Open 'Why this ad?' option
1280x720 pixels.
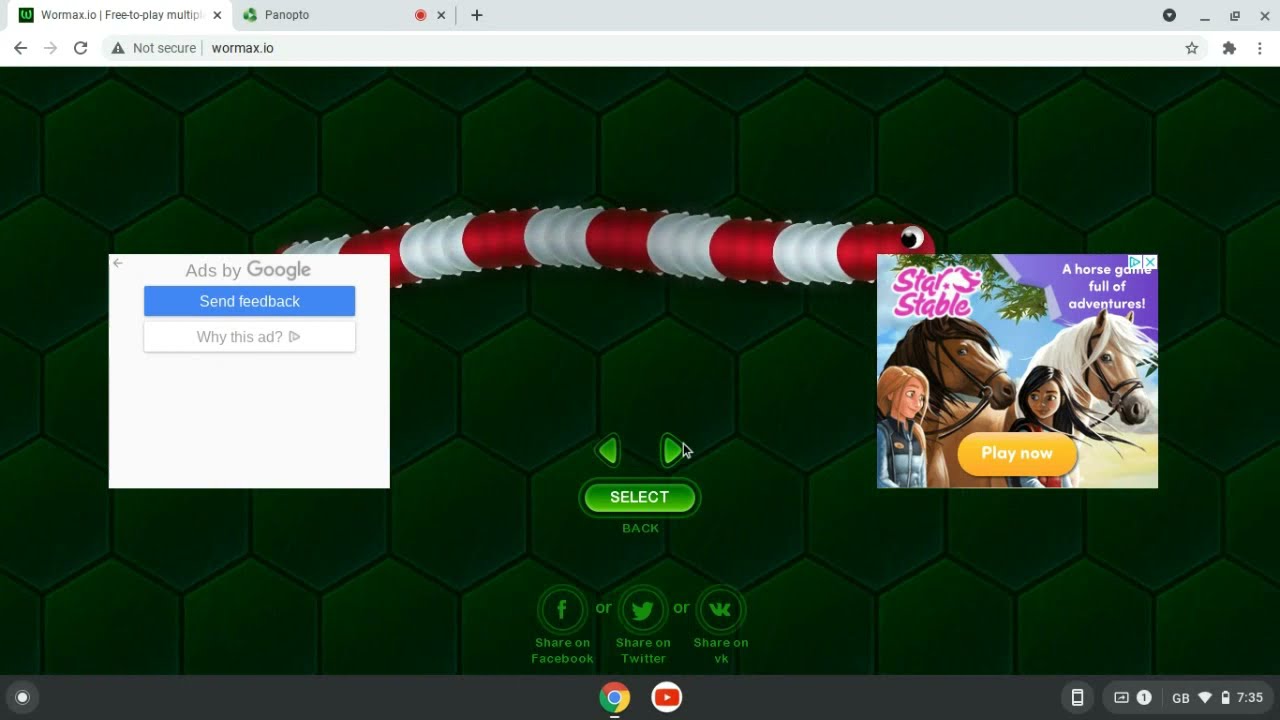(x=249, y=337)
